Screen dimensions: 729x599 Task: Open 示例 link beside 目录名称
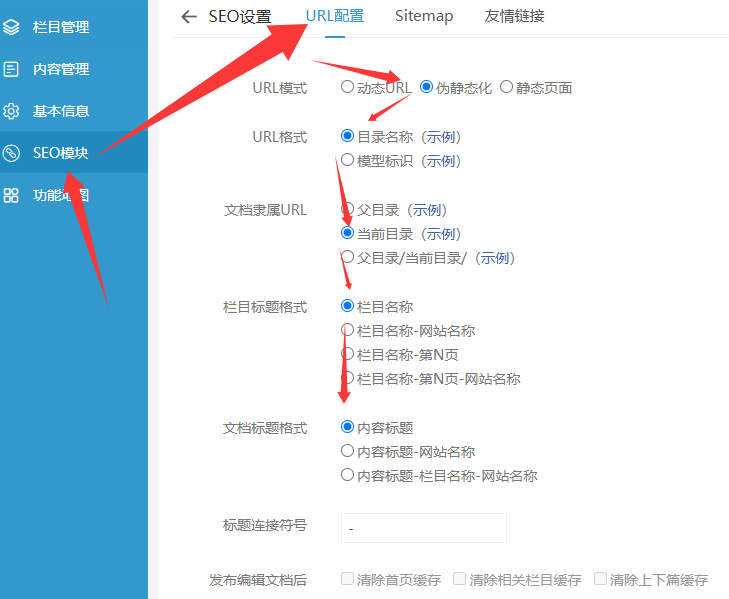441,137
